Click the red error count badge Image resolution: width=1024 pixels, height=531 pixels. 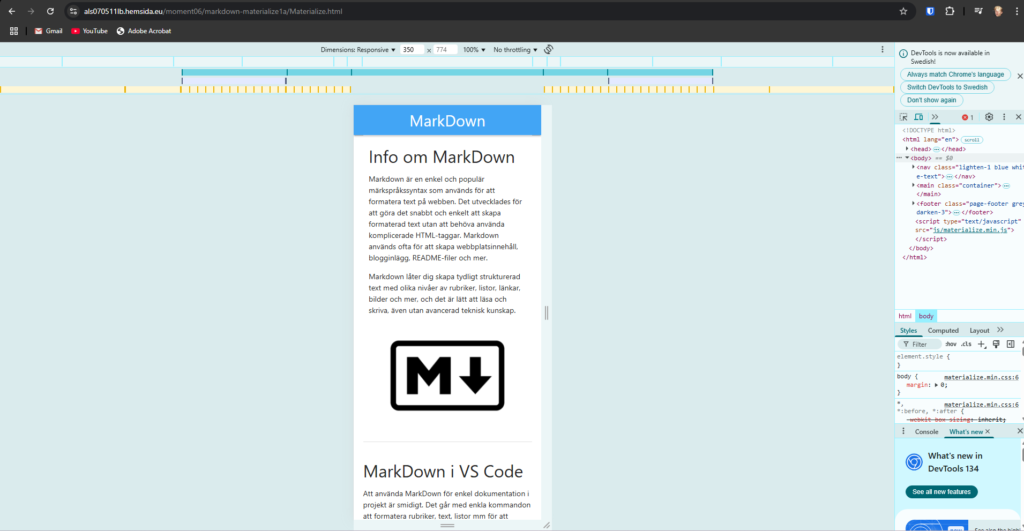point(967,118)
